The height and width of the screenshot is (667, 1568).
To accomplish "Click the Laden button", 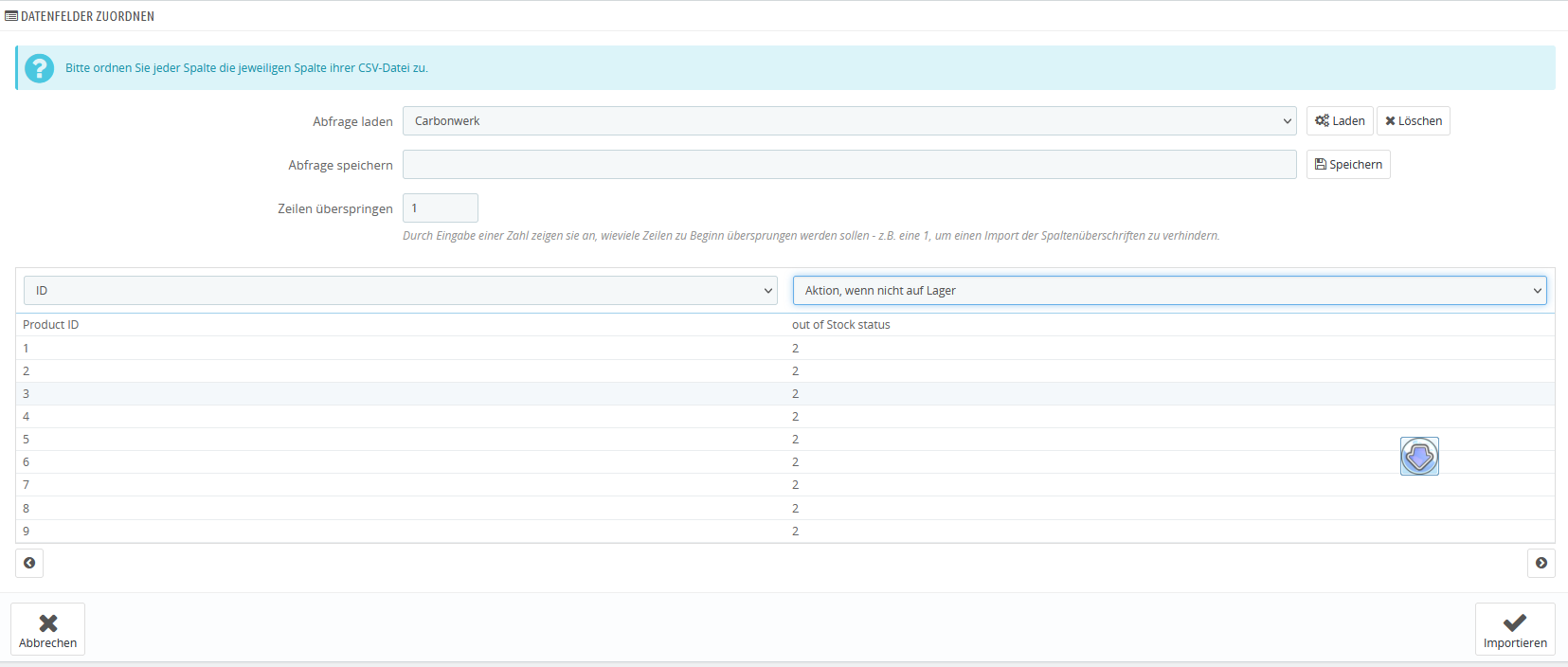I will [x=1340, y=121].
